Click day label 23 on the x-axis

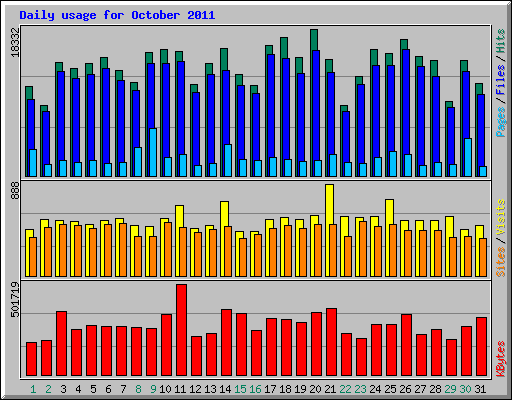click(360, 389)
